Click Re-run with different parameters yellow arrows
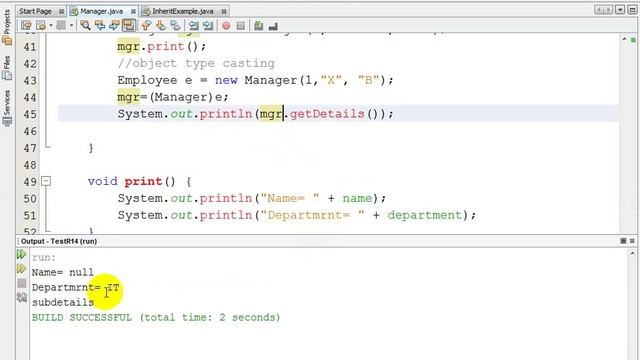640x360 pixels. pyautogui.click(x=22, y=269)
